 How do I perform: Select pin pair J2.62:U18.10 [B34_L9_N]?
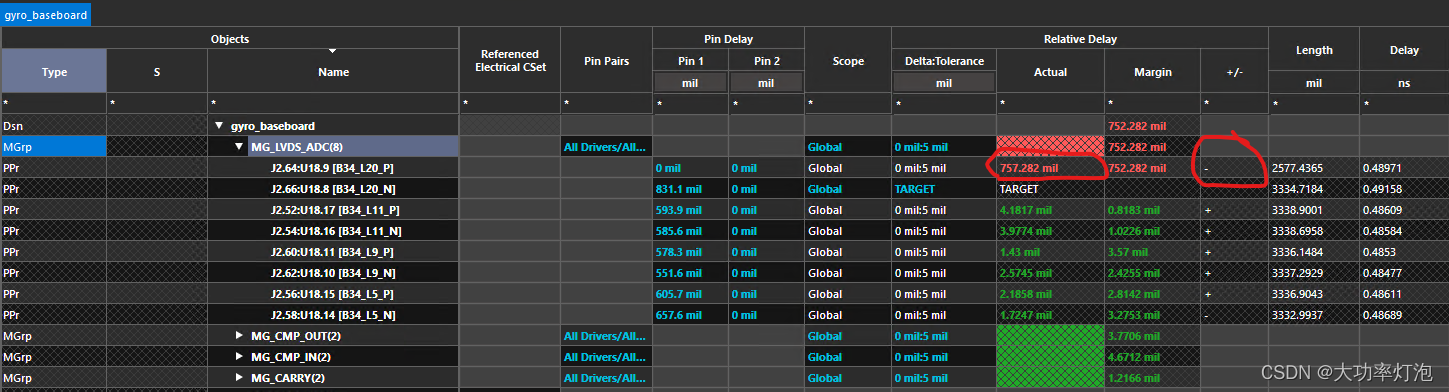coord(332,273)
